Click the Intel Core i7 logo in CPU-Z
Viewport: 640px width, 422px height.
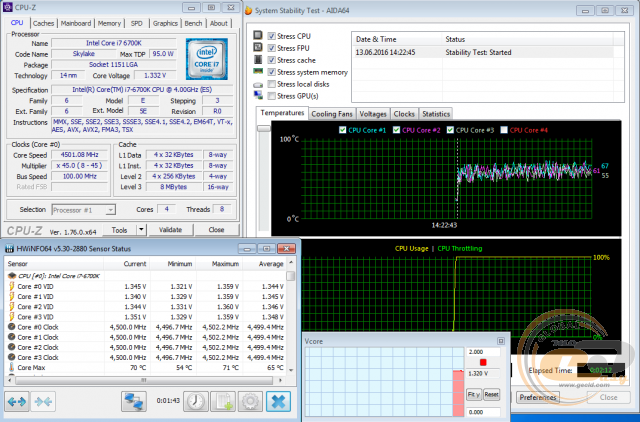(207, 59)
